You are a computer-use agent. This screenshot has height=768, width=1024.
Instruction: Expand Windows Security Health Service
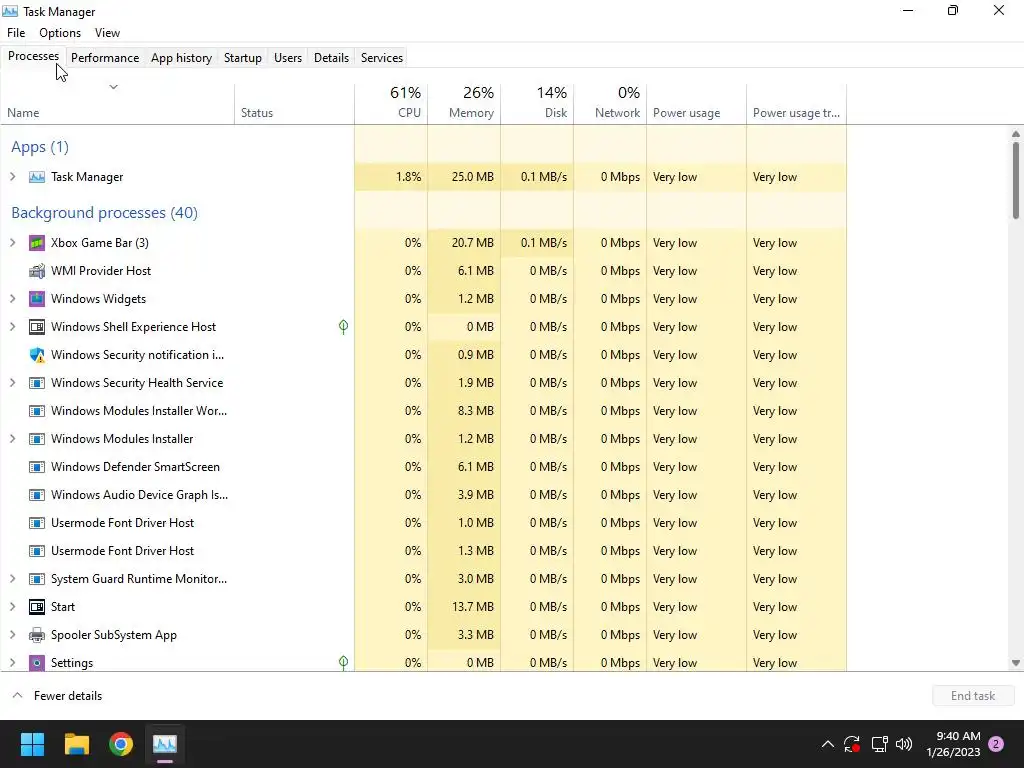(x=12, y=383)
